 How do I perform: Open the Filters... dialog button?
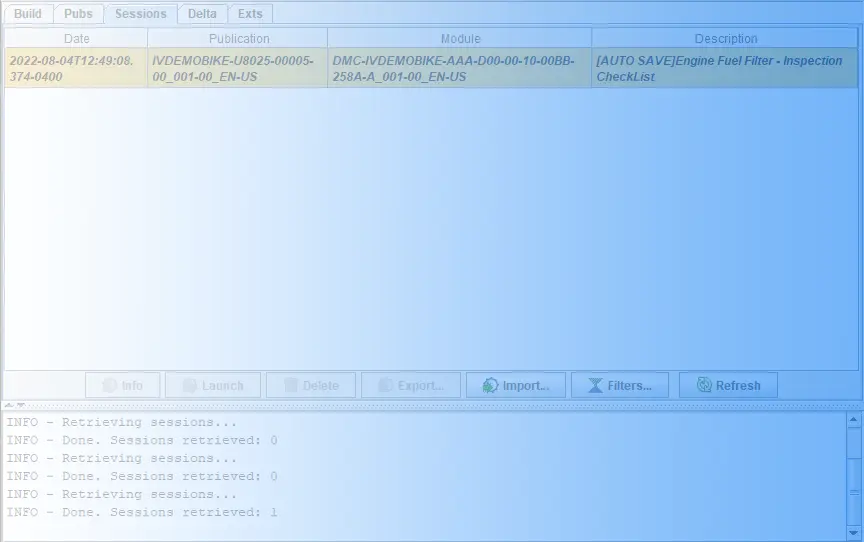pyautogui.click(x=620, y=385)
